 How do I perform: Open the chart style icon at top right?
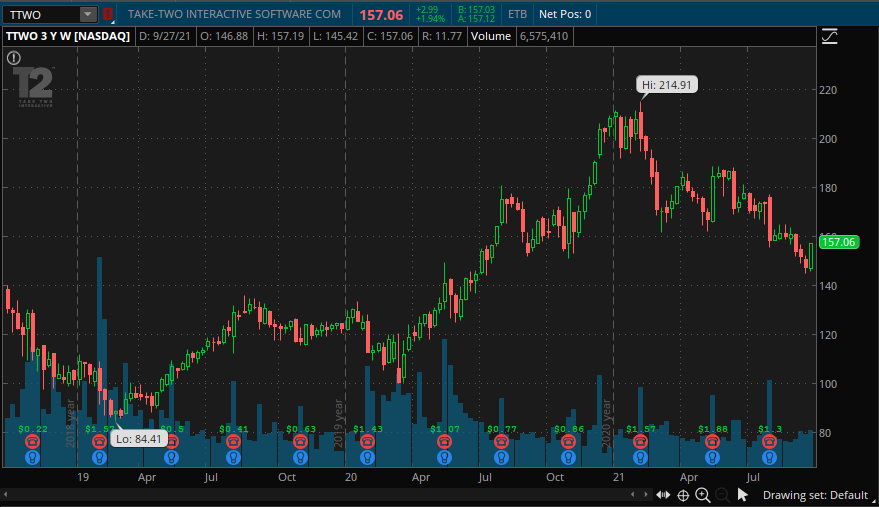pos(829,37)
